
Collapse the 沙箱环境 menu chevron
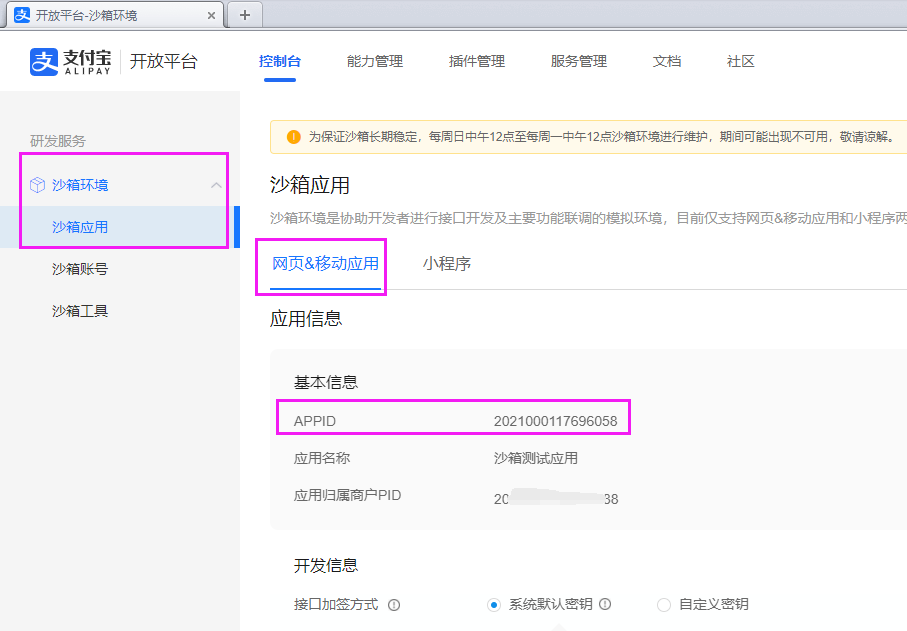(216, 185)
